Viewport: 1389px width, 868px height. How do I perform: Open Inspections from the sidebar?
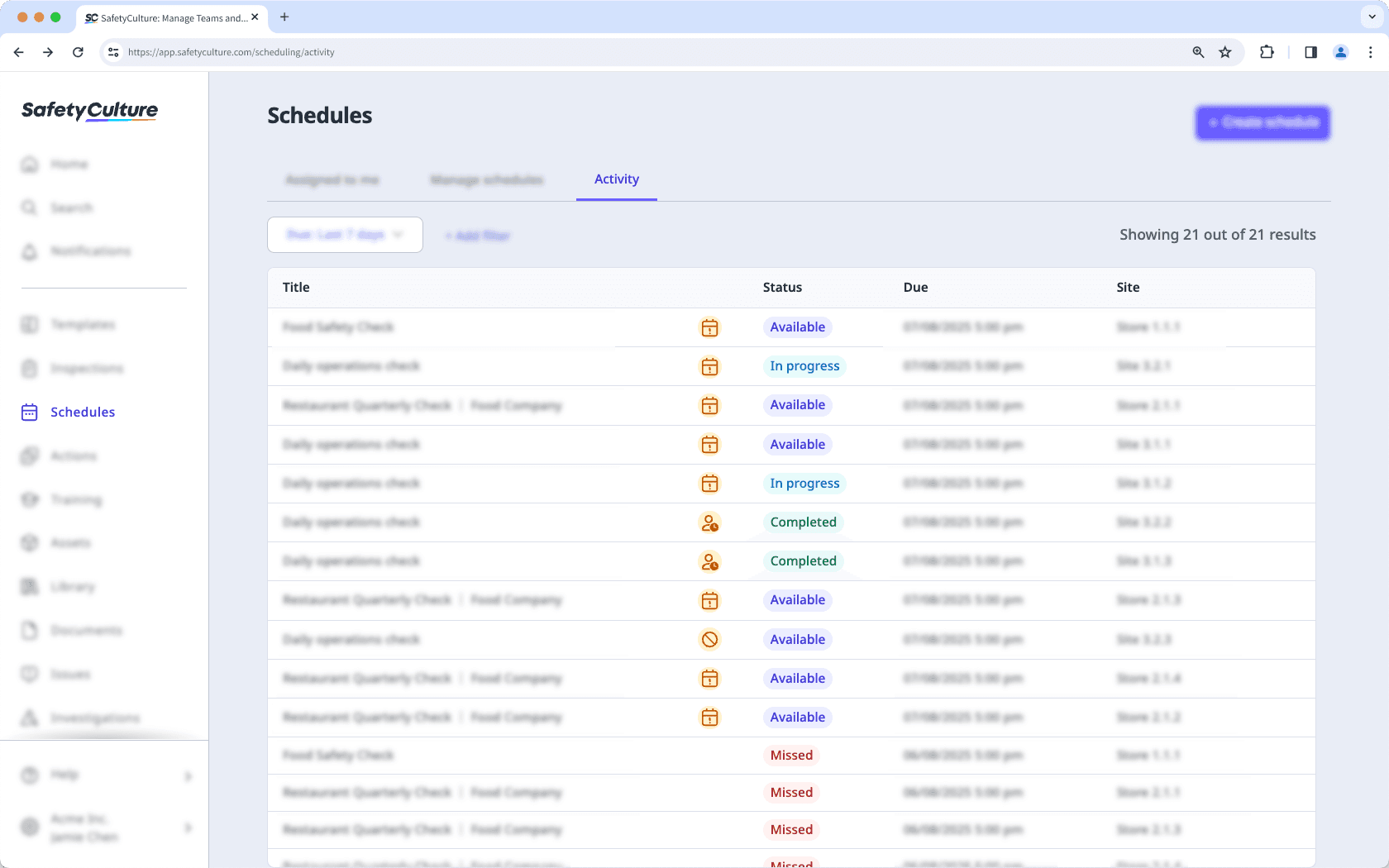pos(30,368)
